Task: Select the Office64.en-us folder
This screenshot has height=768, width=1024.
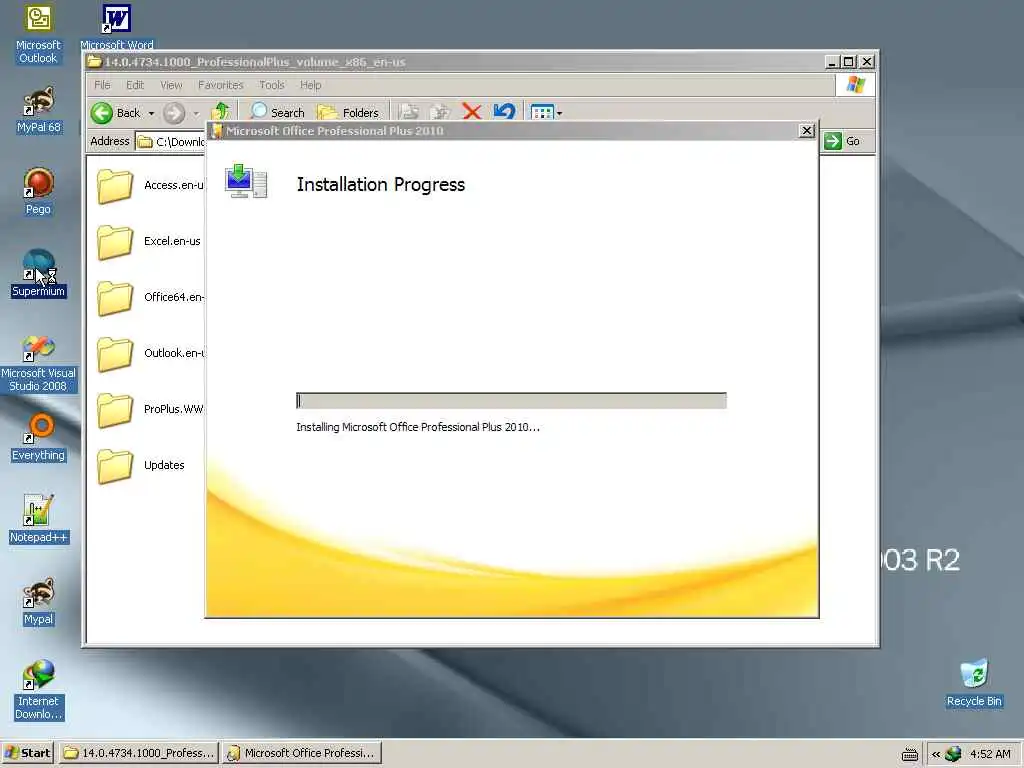Action: (150, 297)
